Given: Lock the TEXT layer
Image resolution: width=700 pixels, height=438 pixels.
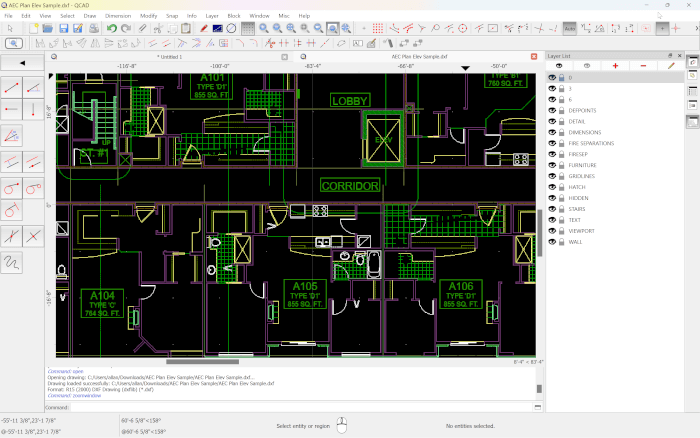Looking at the screenshot, I should (562, 220).
